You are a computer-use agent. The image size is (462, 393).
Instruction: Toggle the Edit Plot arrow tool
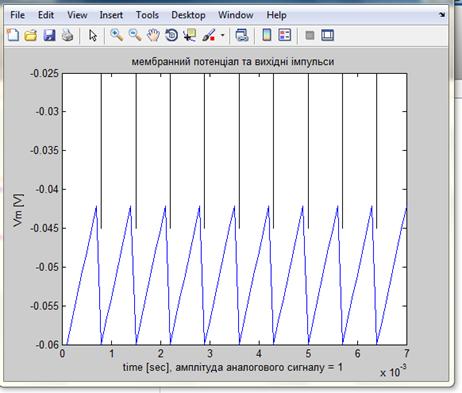pos(93,35)
